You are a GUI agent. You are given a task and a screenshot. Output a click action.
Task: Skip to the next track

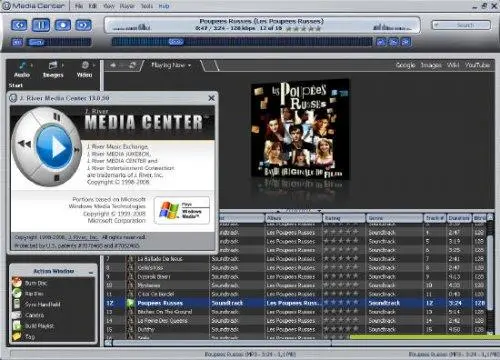pyautogui.click(x=83, y=25)
